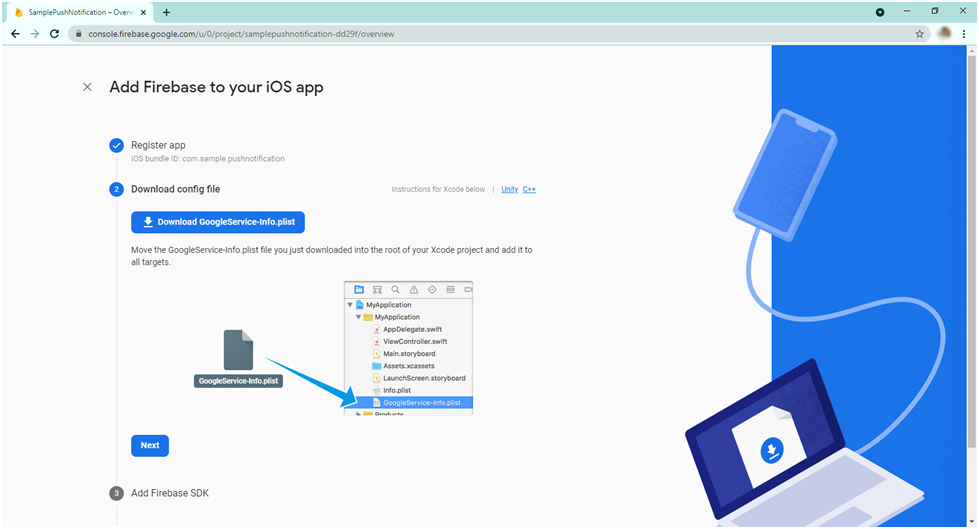Click the Download config file step number
The image size is (979, 529).
[x=116, y=189]
